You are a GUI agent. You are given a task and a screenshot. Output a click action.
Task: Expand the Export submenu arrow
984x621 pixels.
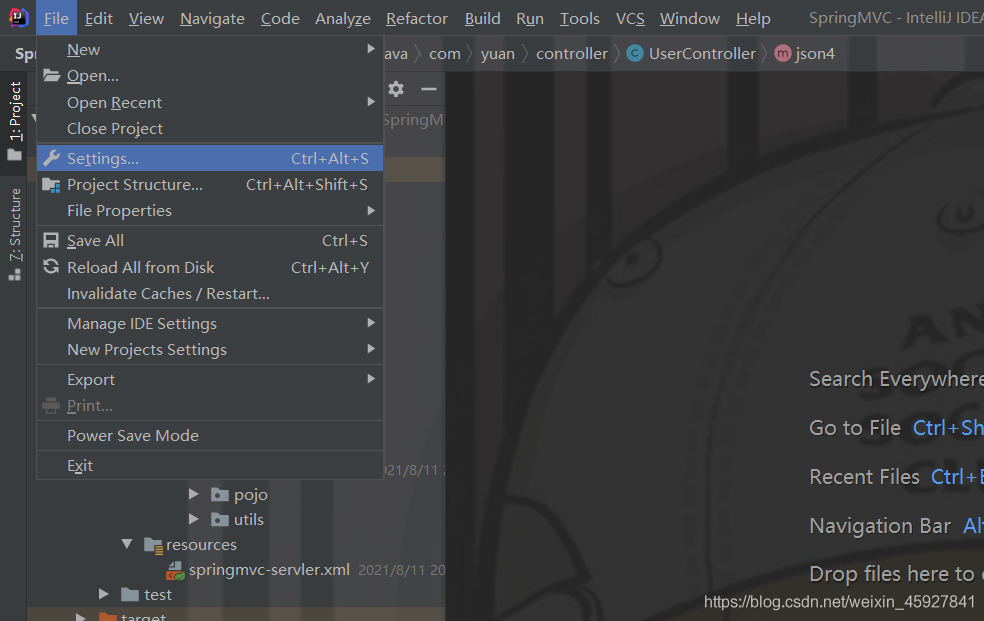pos(371,379)
